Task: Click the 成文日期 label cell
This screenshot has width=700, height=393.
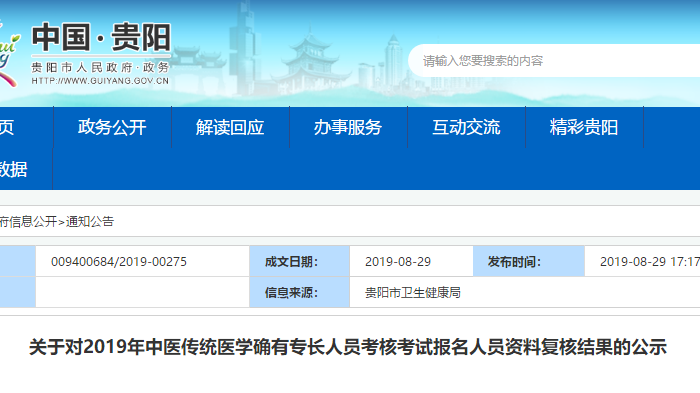Action: (300, 261)
